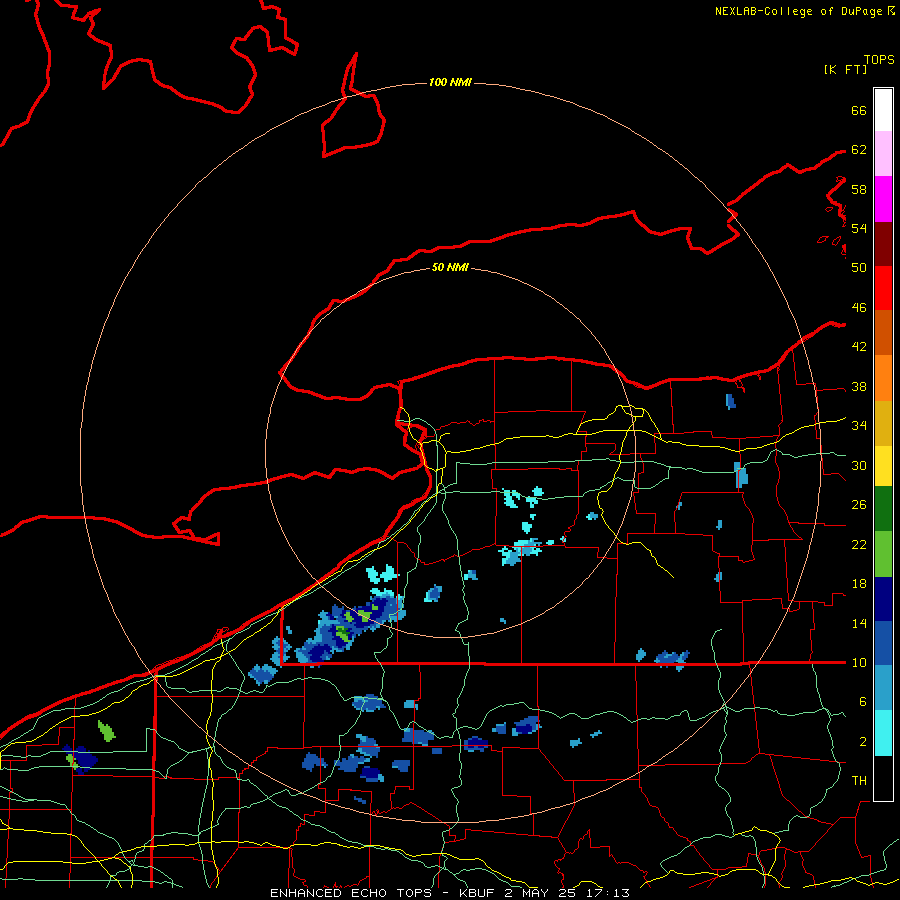Click the "100 NMI" range ring label

[x=450, y=83]
